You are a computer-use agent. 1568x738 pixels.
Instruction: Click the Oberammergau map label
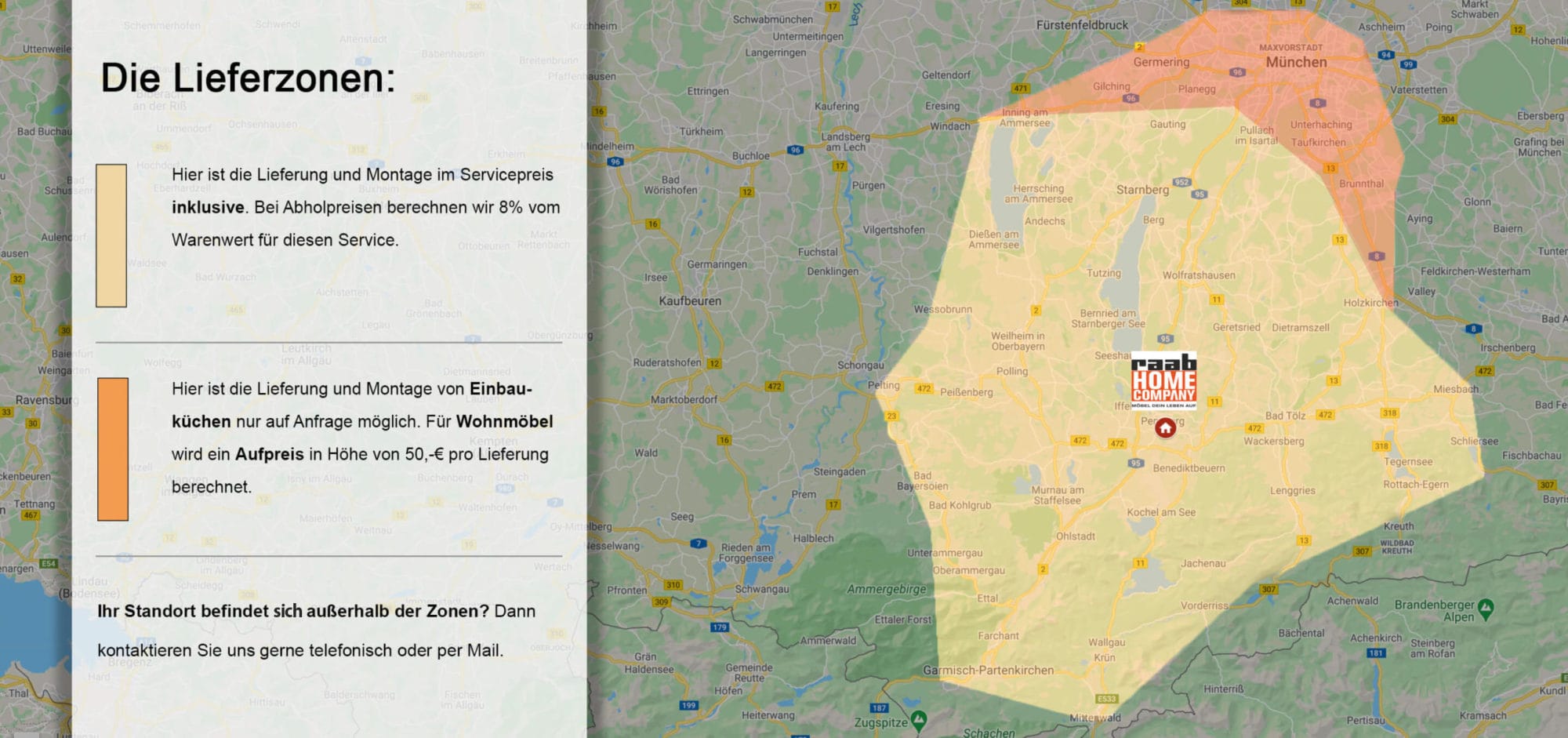click(968, 570)
